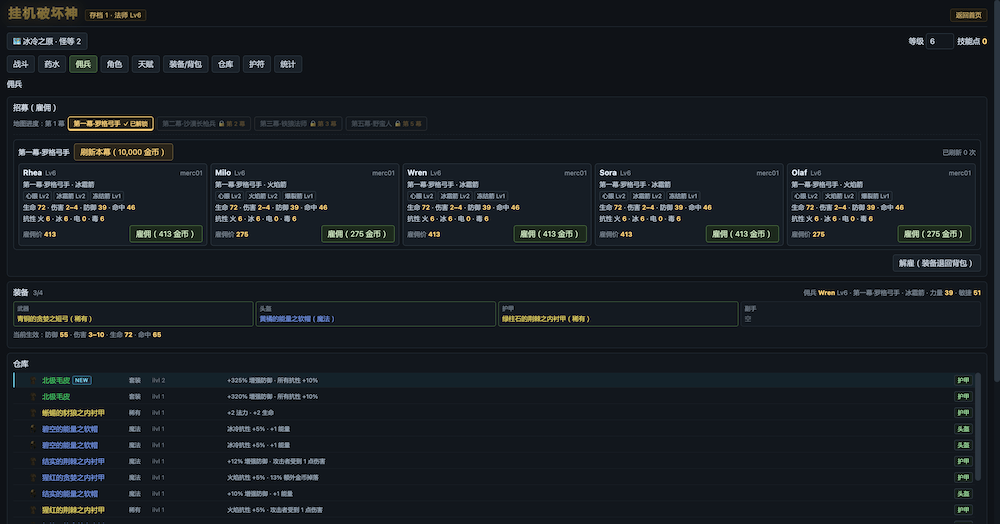Click the helmet icon beside 结实的能量之软帽

coord(34,494)
